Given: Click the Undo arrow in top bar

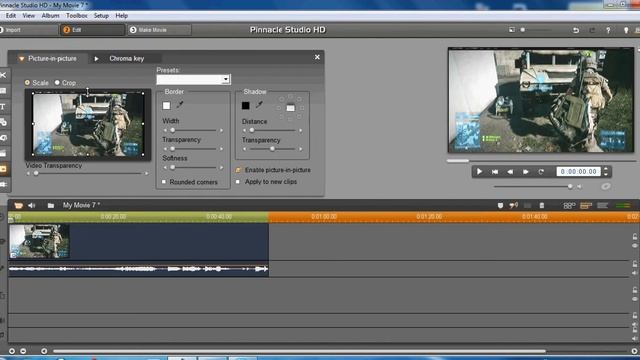Looking at the screenshot, I should pos(576,30).
